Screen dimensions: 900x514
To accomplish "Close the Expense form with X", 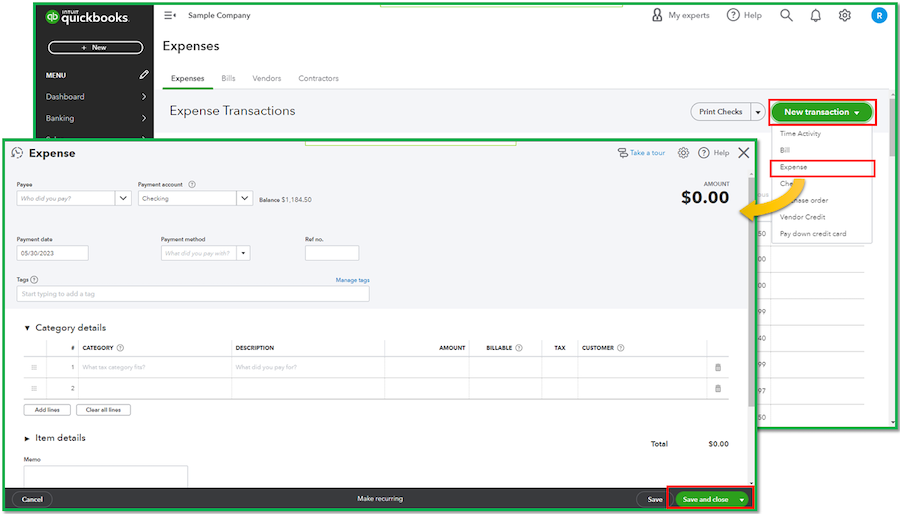I will pos(744,153).
